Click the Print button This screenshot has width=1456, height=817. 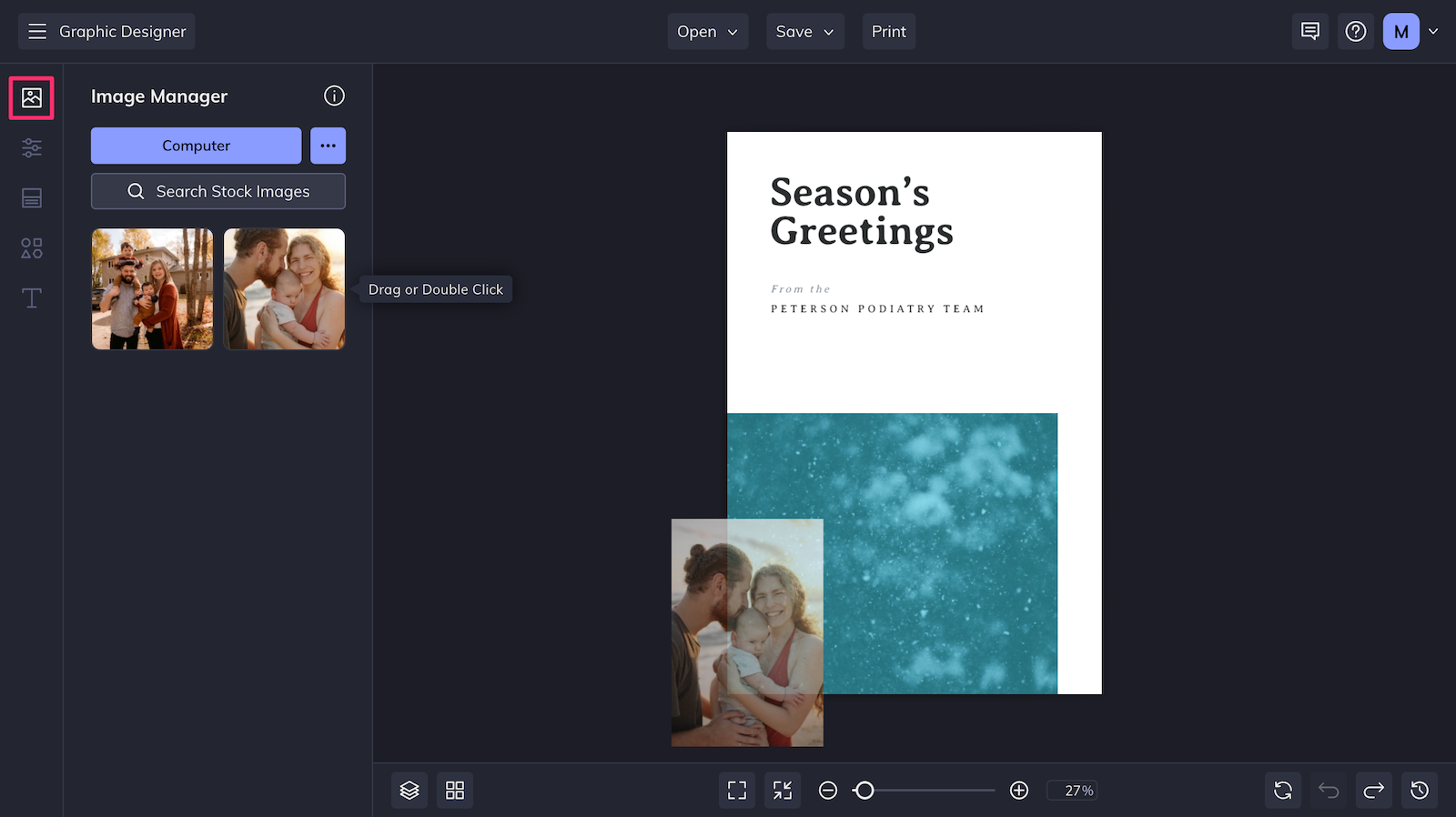(x=889, y=31)
